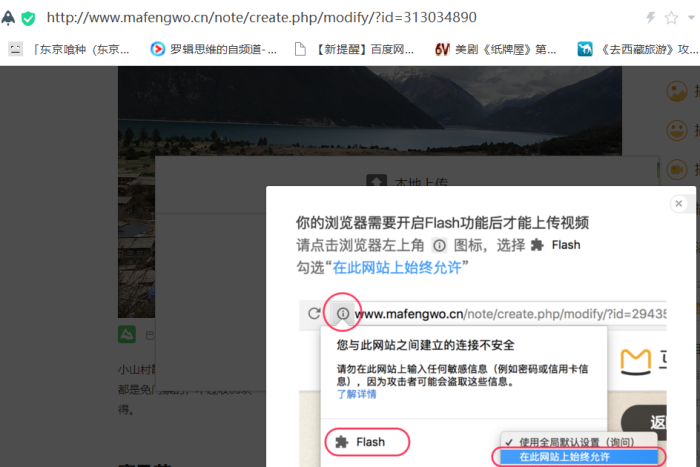Click the insert picture icon in sidebar
The width and height of the screenshot is (700, 467).
pos(677,91)
